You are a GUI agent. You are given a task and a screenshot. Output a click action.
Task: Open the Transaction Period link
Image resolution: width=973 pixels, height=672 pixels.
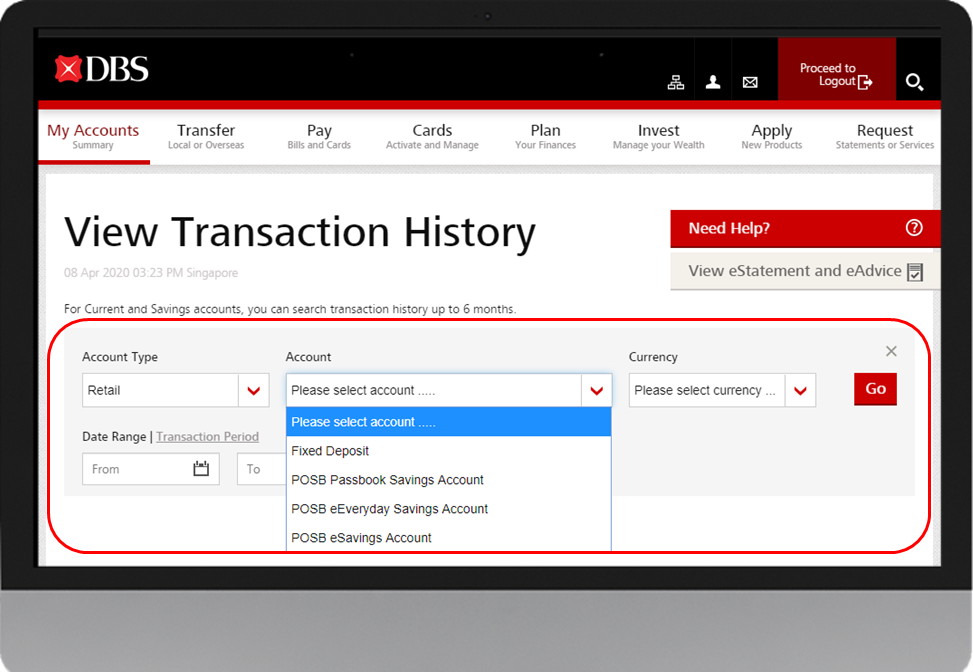pos(207,437)
